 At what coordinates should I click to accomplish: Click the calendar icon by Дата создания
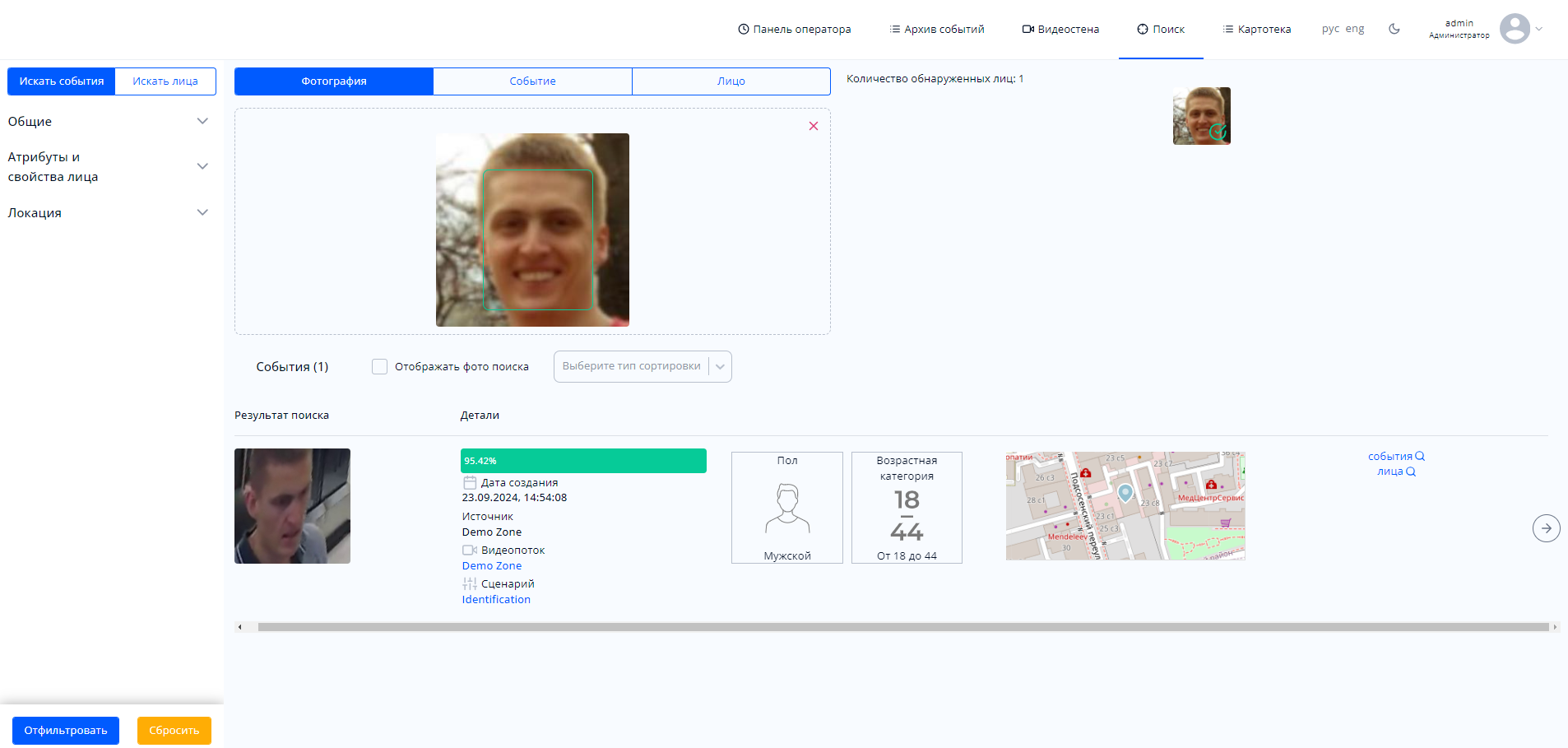point(470,483)
